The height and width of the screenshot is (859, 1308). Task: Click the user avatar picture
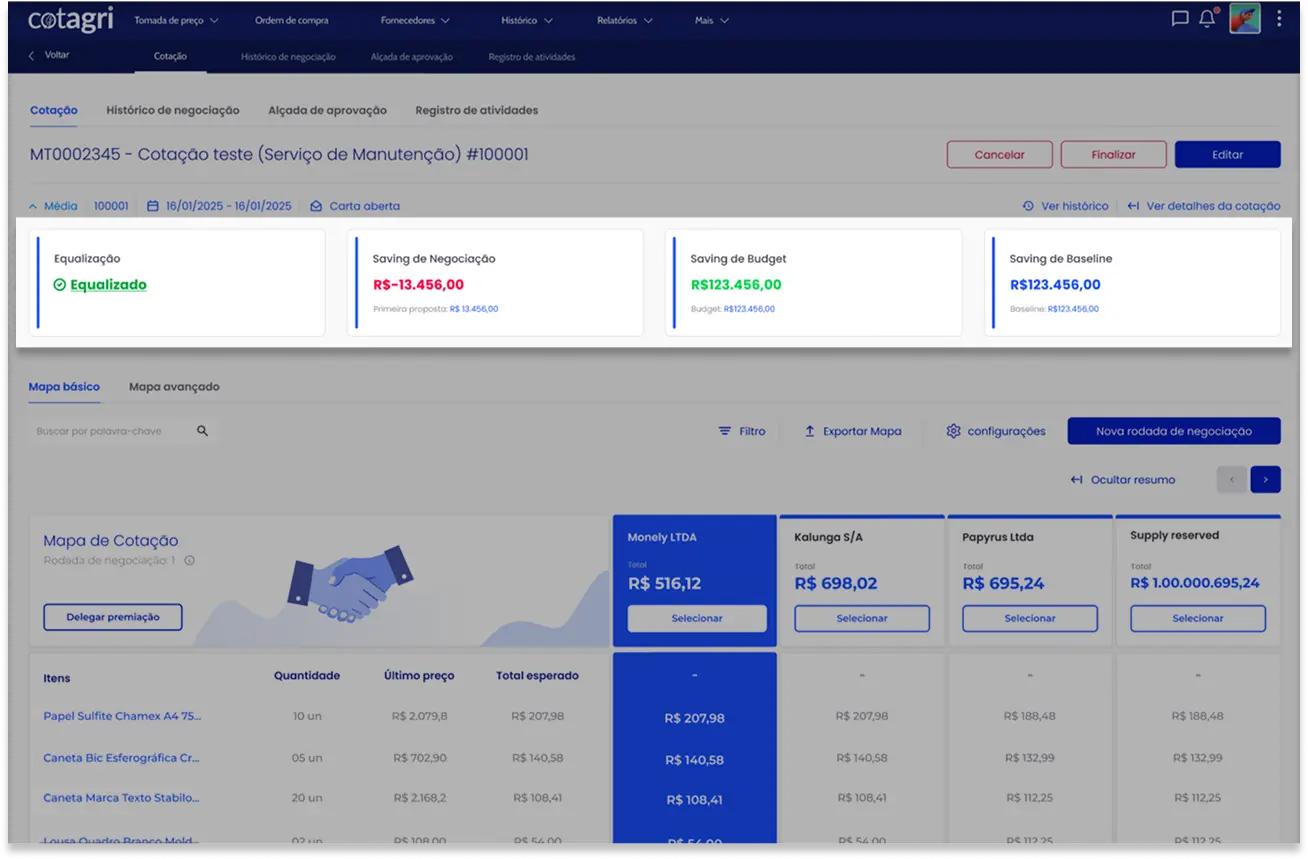pos(1244,19)
